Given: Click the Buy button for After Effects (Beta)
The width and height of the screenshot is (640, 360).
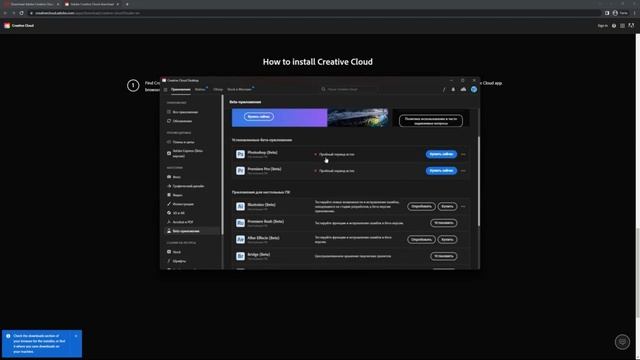Looking at the screenshot, I should [447, 240].
